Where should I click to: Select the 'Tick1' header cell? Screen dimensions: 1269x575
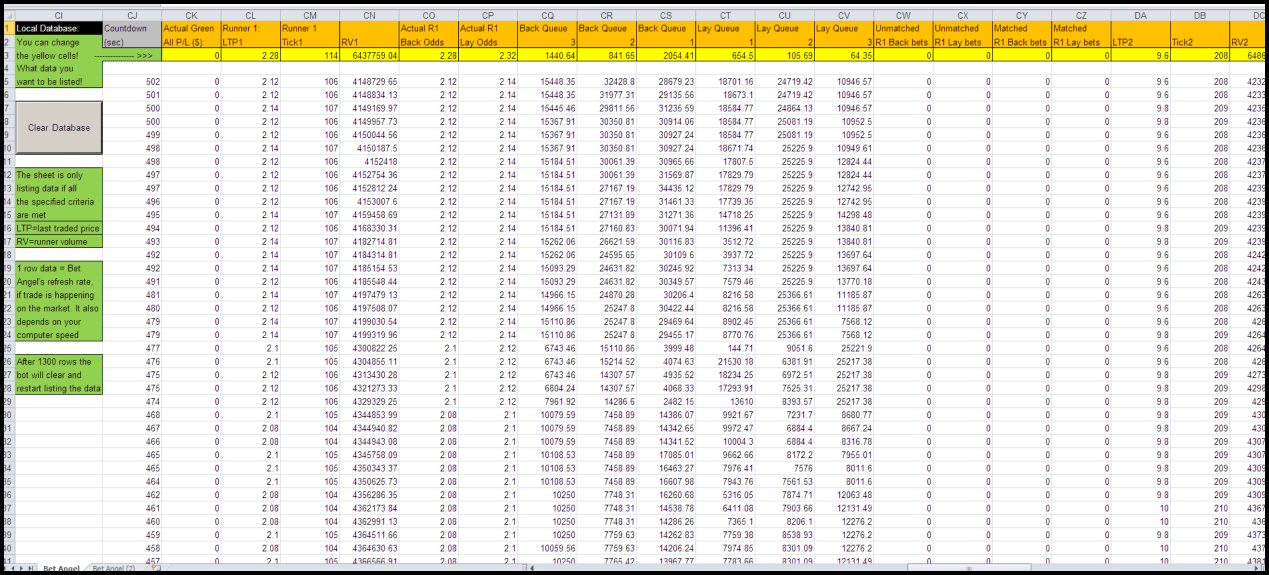coord(310,43)
